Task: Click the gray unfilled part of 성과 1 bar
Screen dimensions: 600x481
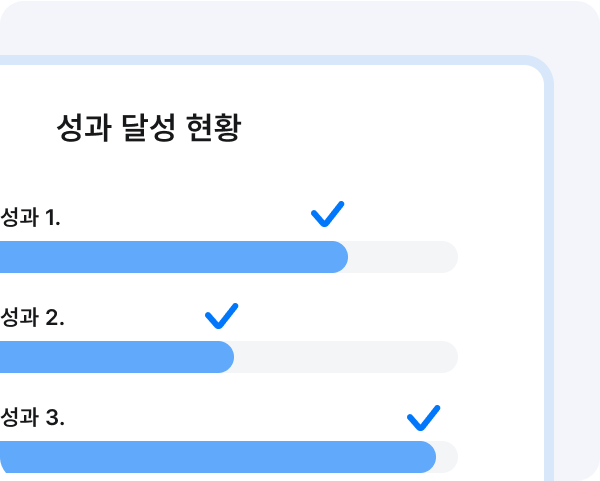Action: [x=400, y=257]
